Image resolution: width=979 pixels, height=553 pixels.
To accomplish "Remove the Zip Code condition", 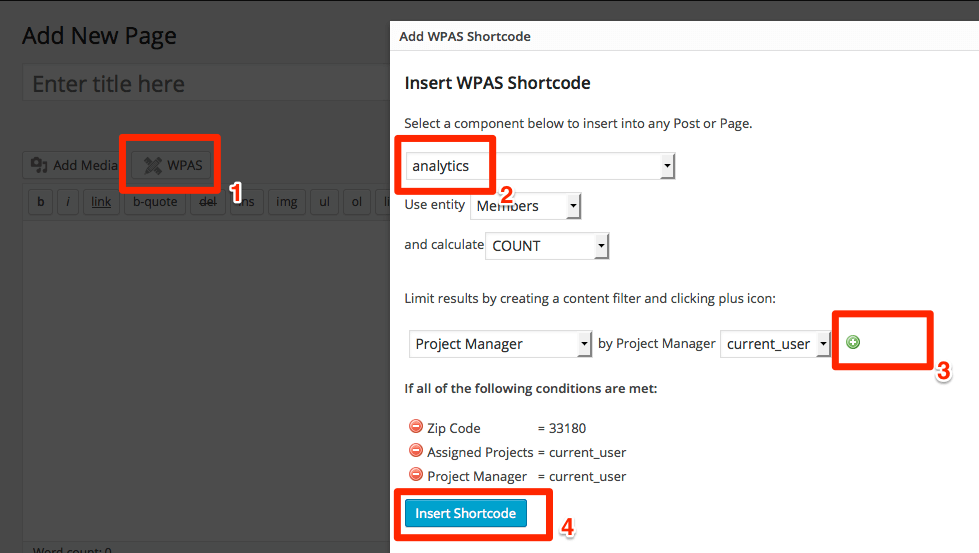I will tap(416, 426).
